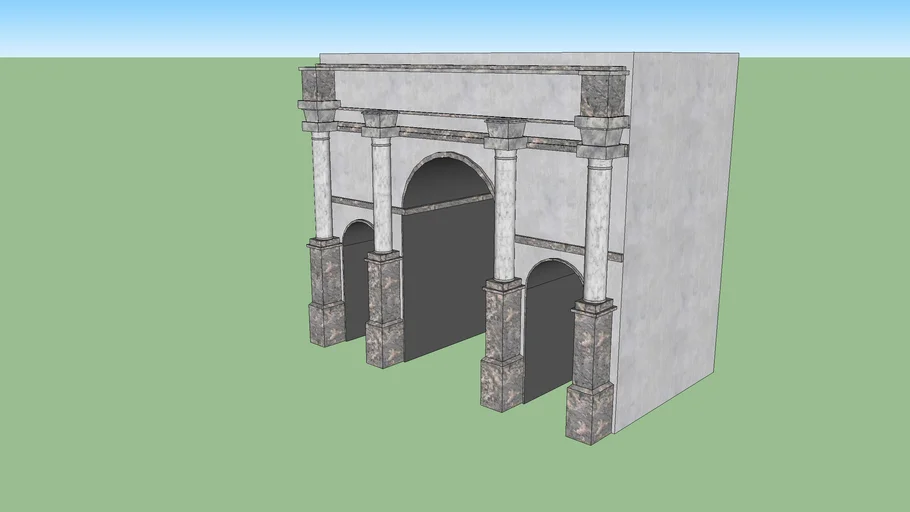Click the second marble pedestal from left
Image resolution: width=910 pixels, height=512 pixels.
[383, 308]
